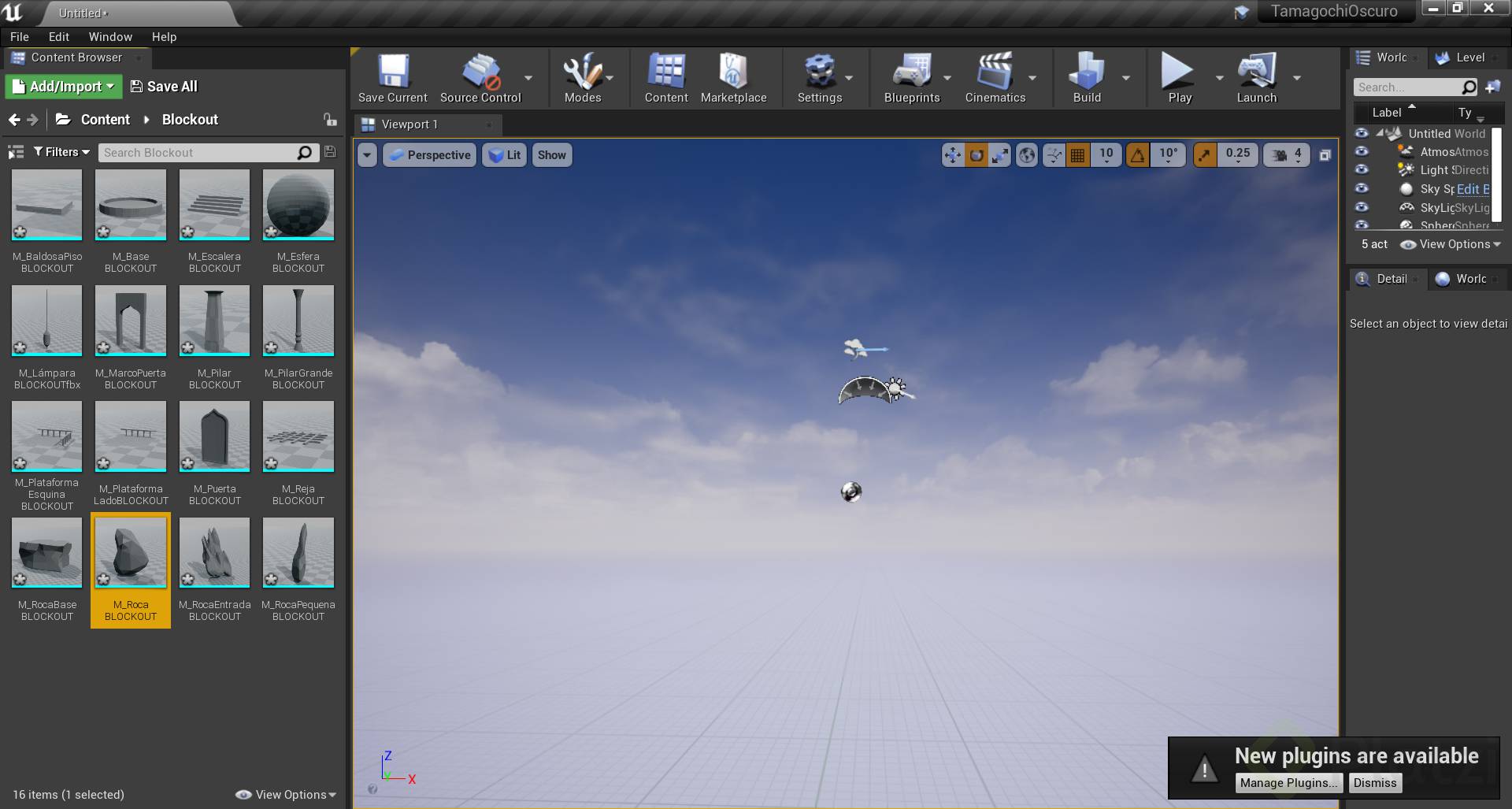Click the Play toolbar icon

click(x=1179, y=77)
